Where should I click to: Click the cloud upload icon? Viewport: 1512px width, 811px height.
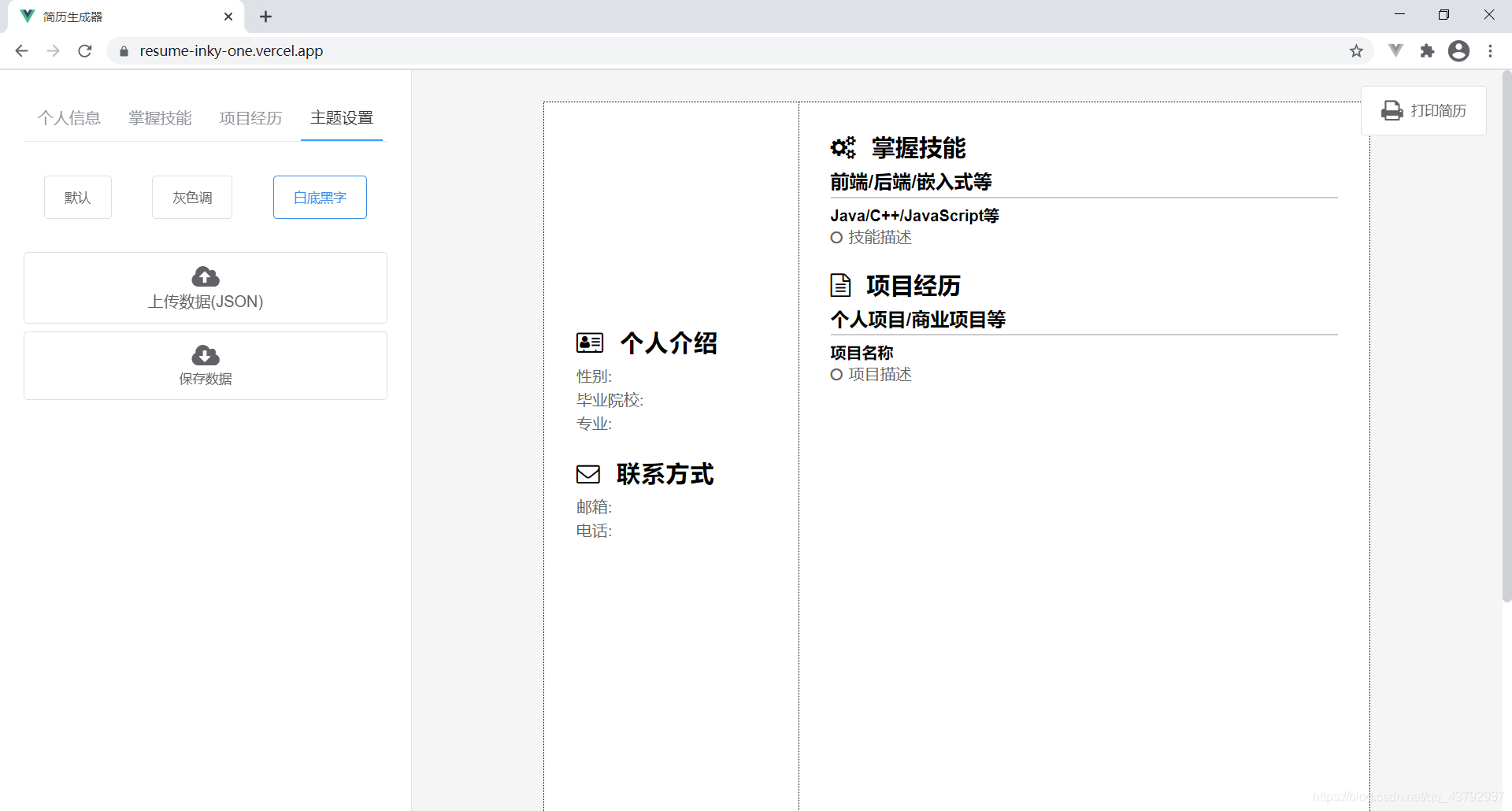206,276
